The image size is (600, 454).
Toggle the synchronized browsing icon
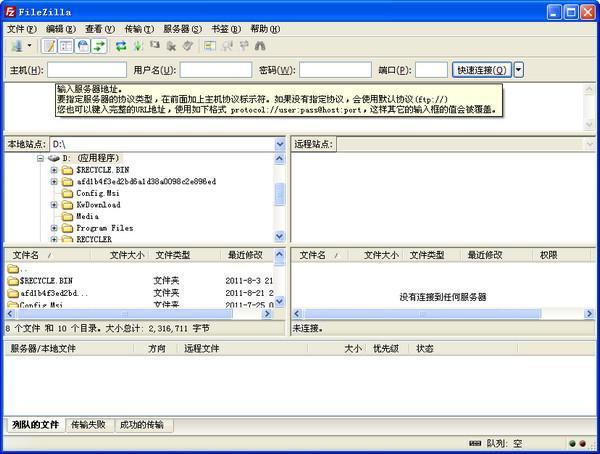click(244, 46)
